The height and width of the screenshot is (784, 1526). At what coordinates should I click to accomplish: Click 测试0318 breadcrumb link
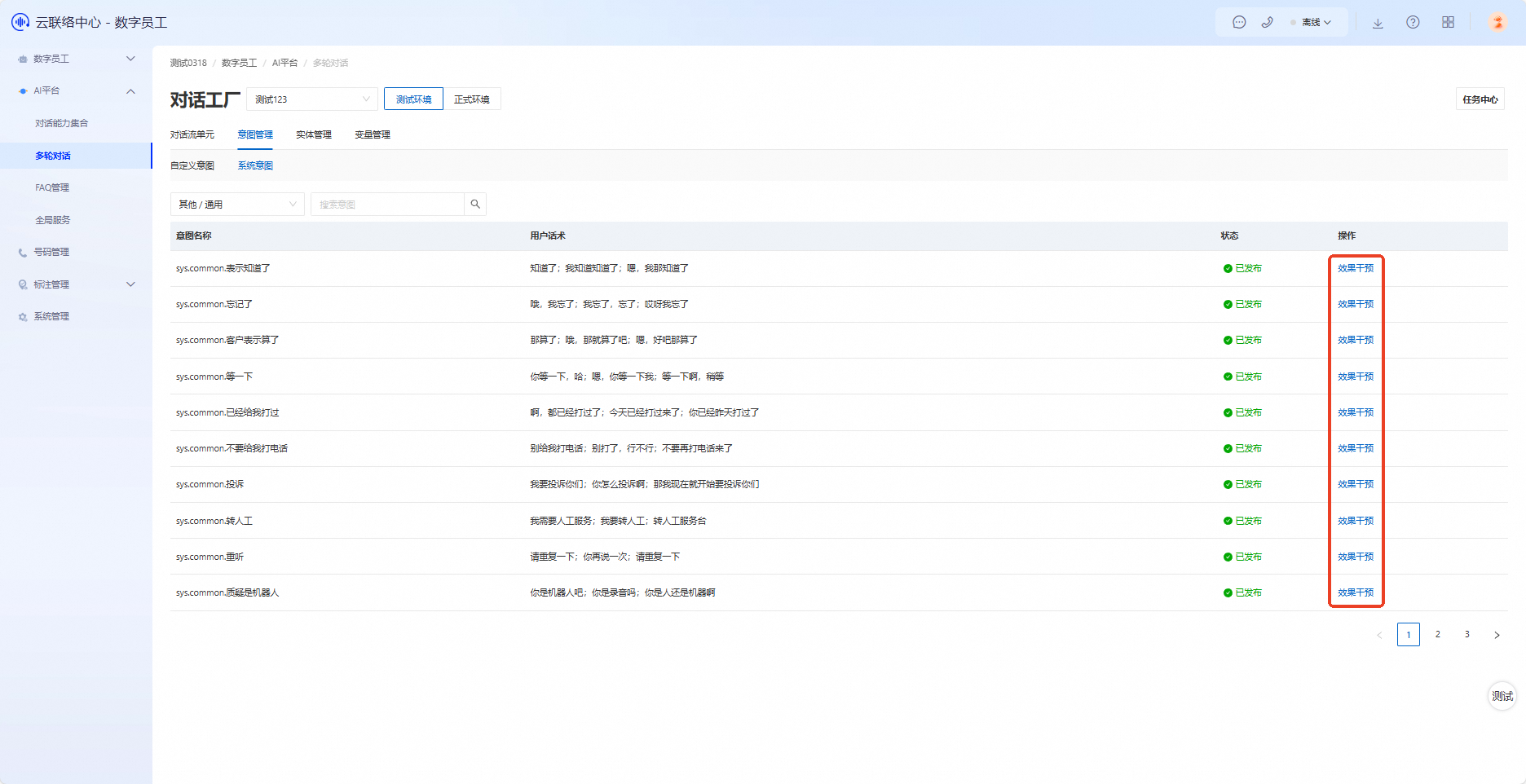[188, 63]
